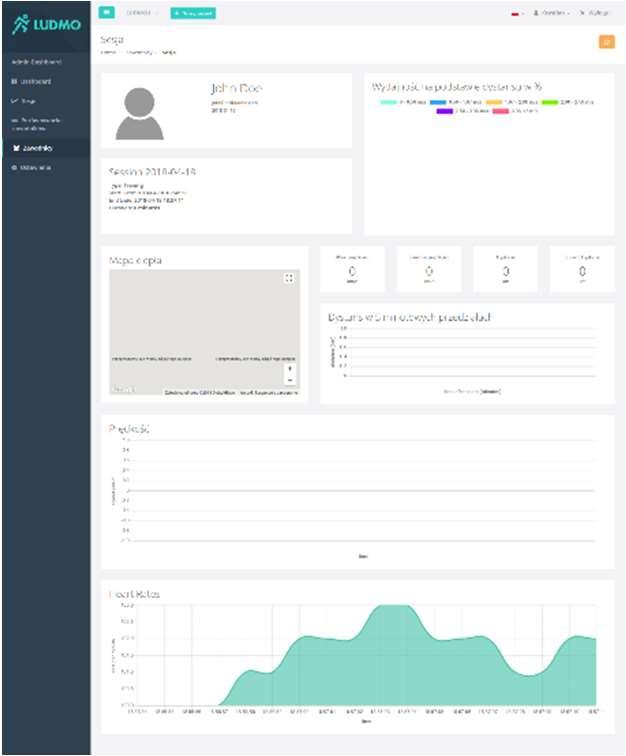Click the Session 2018-04-18 heading
This screenshot has height=756, width=626.
click(x=152, y=172)
